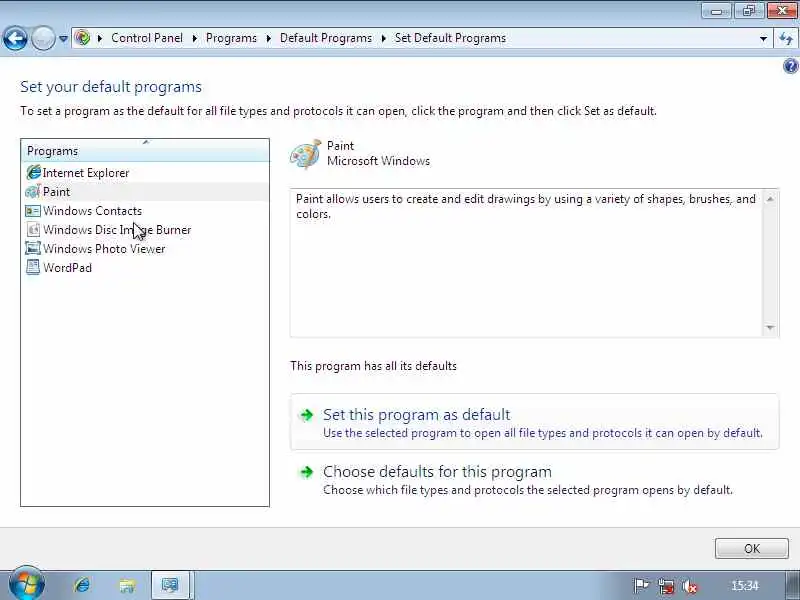Click green arrow beside Choose defaults for this program

(306, 472)
